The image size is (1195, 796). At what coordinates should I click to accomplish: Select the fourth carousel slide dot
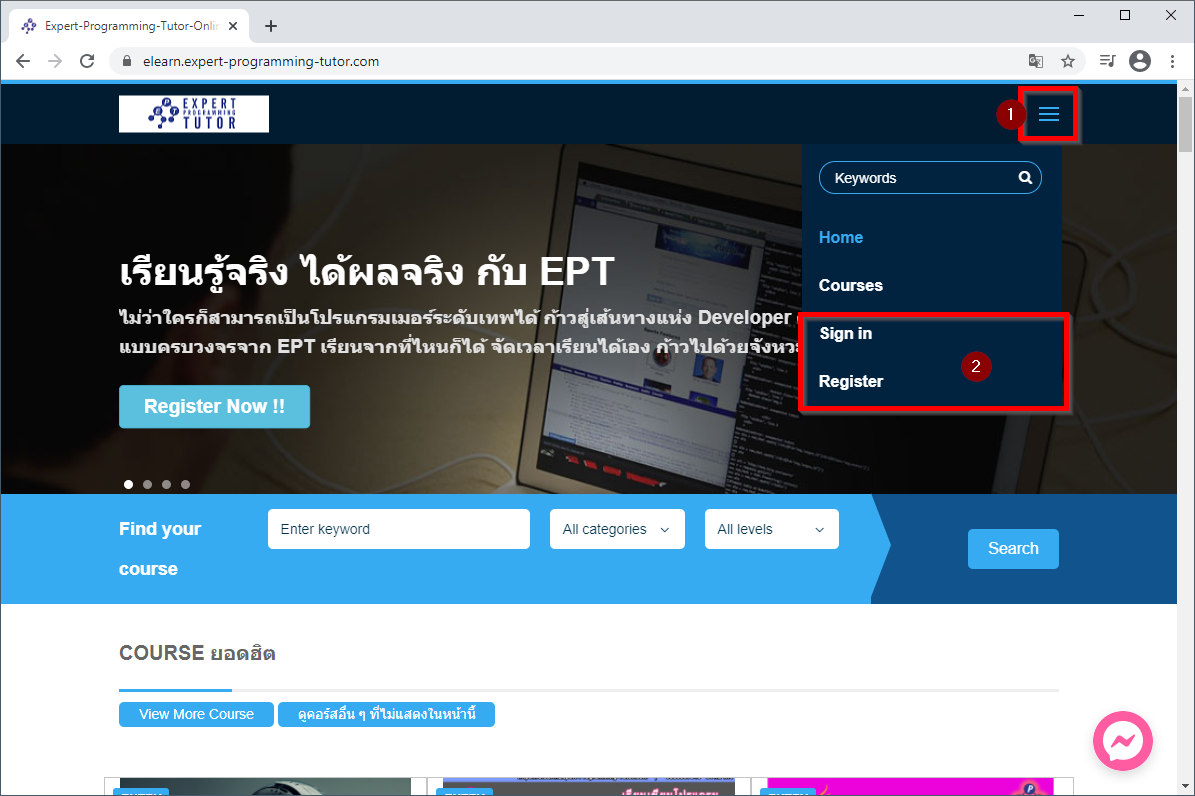185,484
